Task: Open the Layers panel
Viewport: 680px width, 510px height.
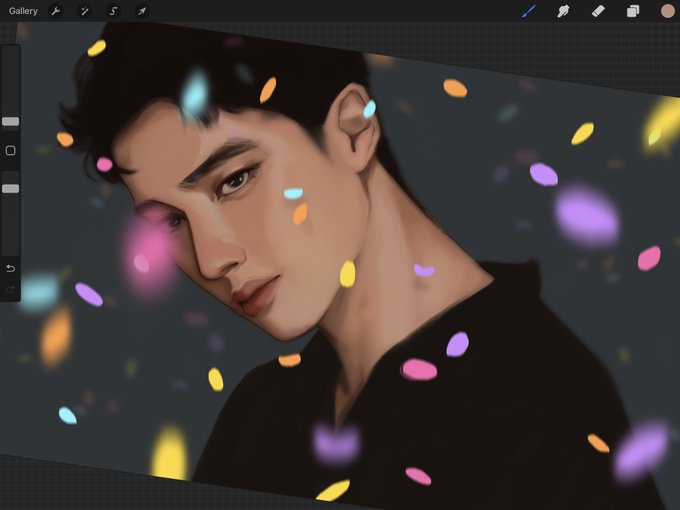Action: [633, 11]
